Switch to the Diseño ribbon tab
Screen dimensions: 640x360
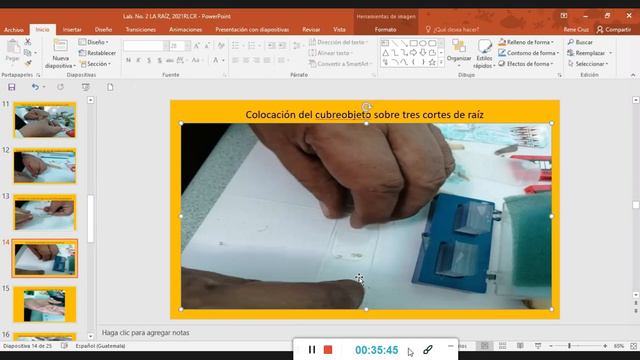103,29
